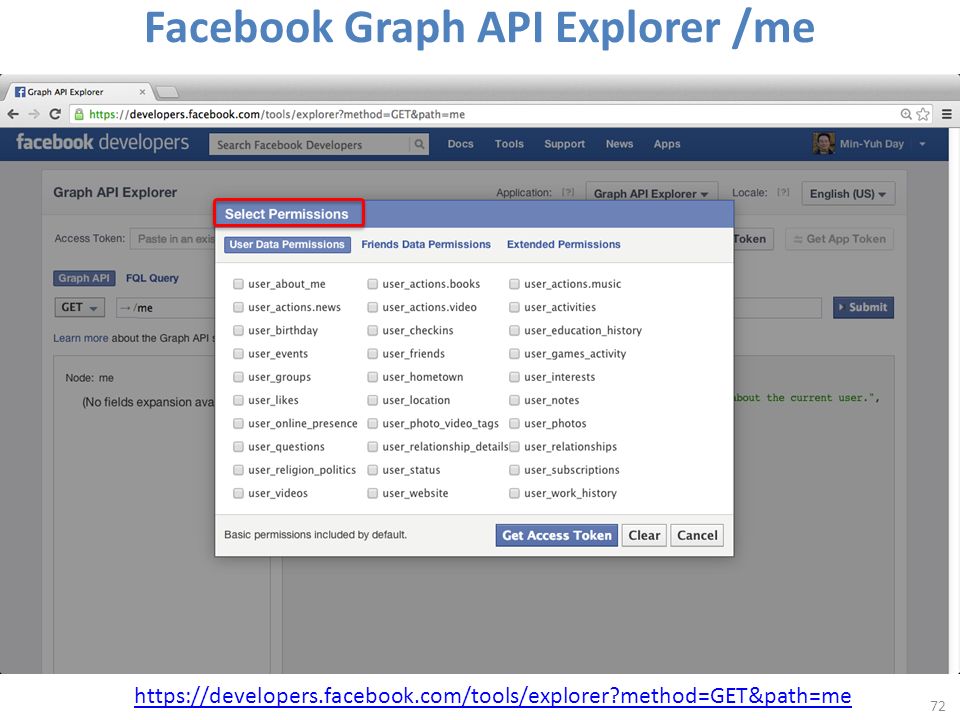The height and width of the screenshot is (720, 960).
Task: Bookmark page with the star icon
Action: [x=923, y=114]
